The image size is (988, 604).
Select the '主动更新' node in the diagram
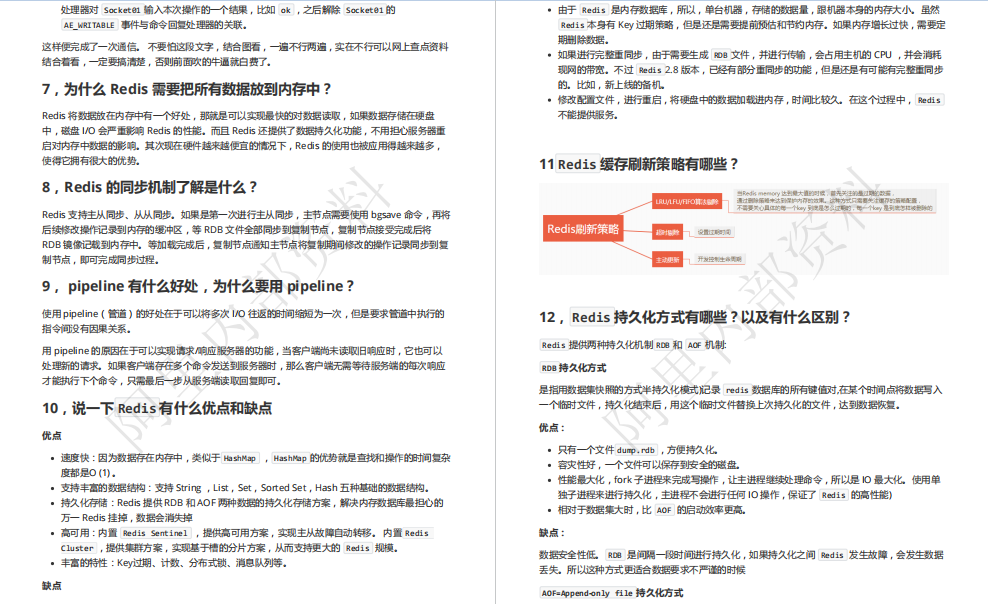click(x=667, y=259)
